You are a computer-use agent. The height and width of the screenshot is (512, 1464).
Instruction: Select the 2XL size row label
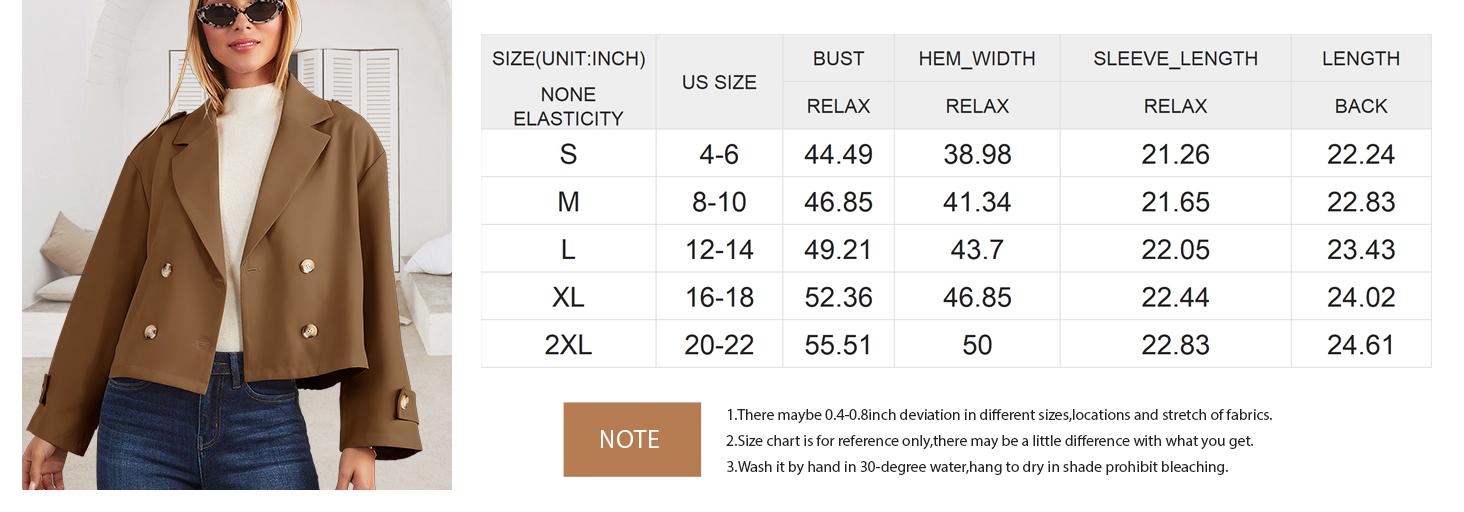[x=568, y=345]
